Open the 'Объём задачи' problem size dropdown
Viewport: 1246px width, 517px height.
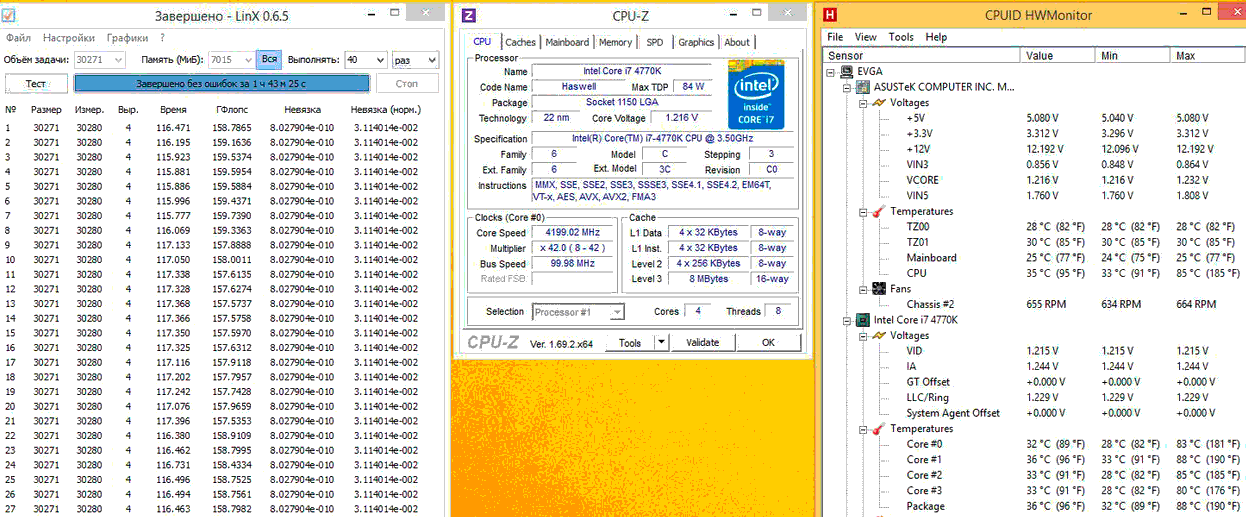pos(119,60)
